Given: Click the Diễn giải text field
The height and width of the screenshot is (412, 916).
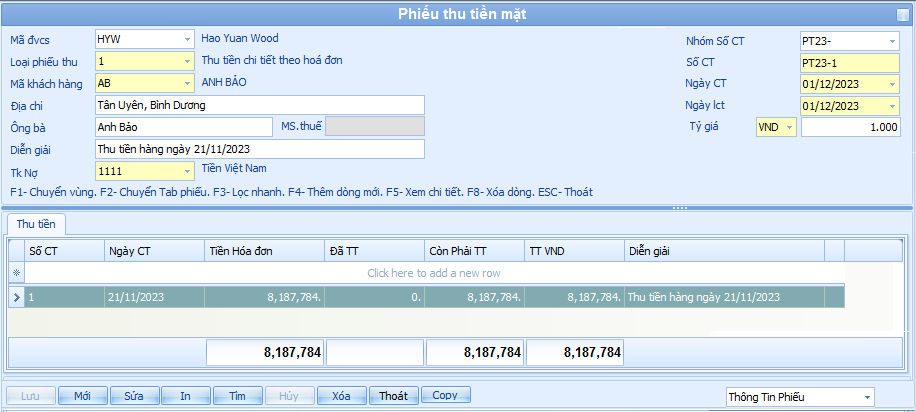Looking at the screenshot, I should [260, 149].
